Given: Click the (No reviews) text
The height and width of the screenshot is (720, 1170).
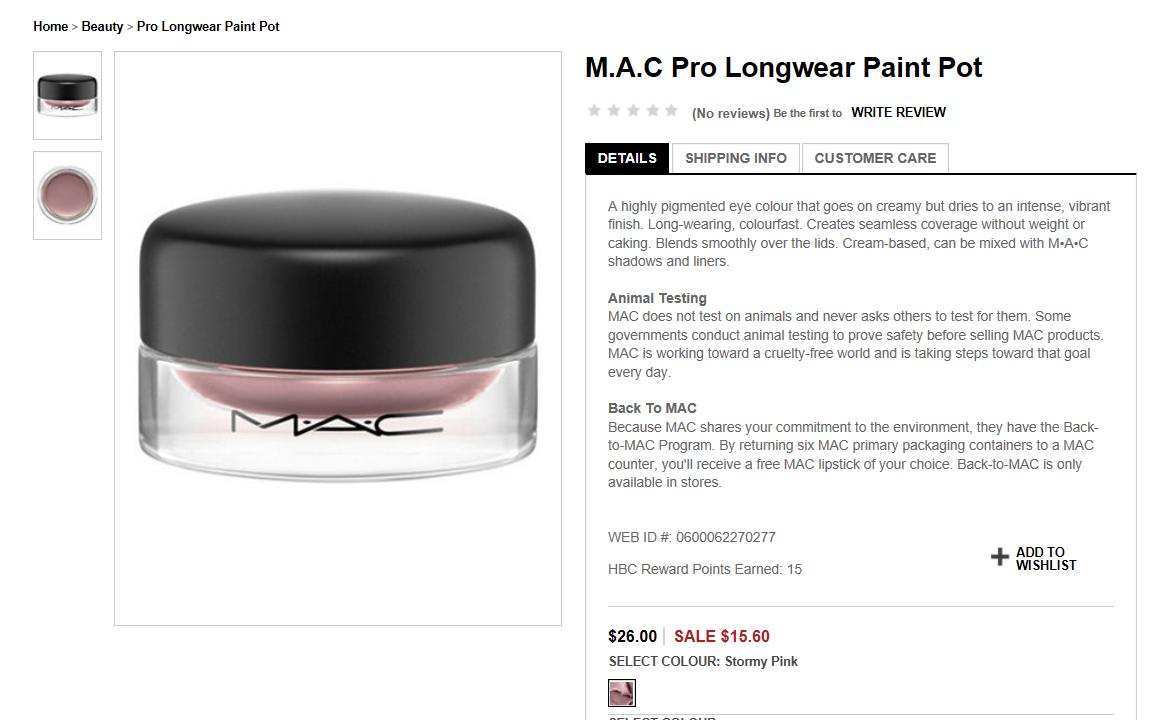Looking at the screenshot, I should click(x=731, y=113).
